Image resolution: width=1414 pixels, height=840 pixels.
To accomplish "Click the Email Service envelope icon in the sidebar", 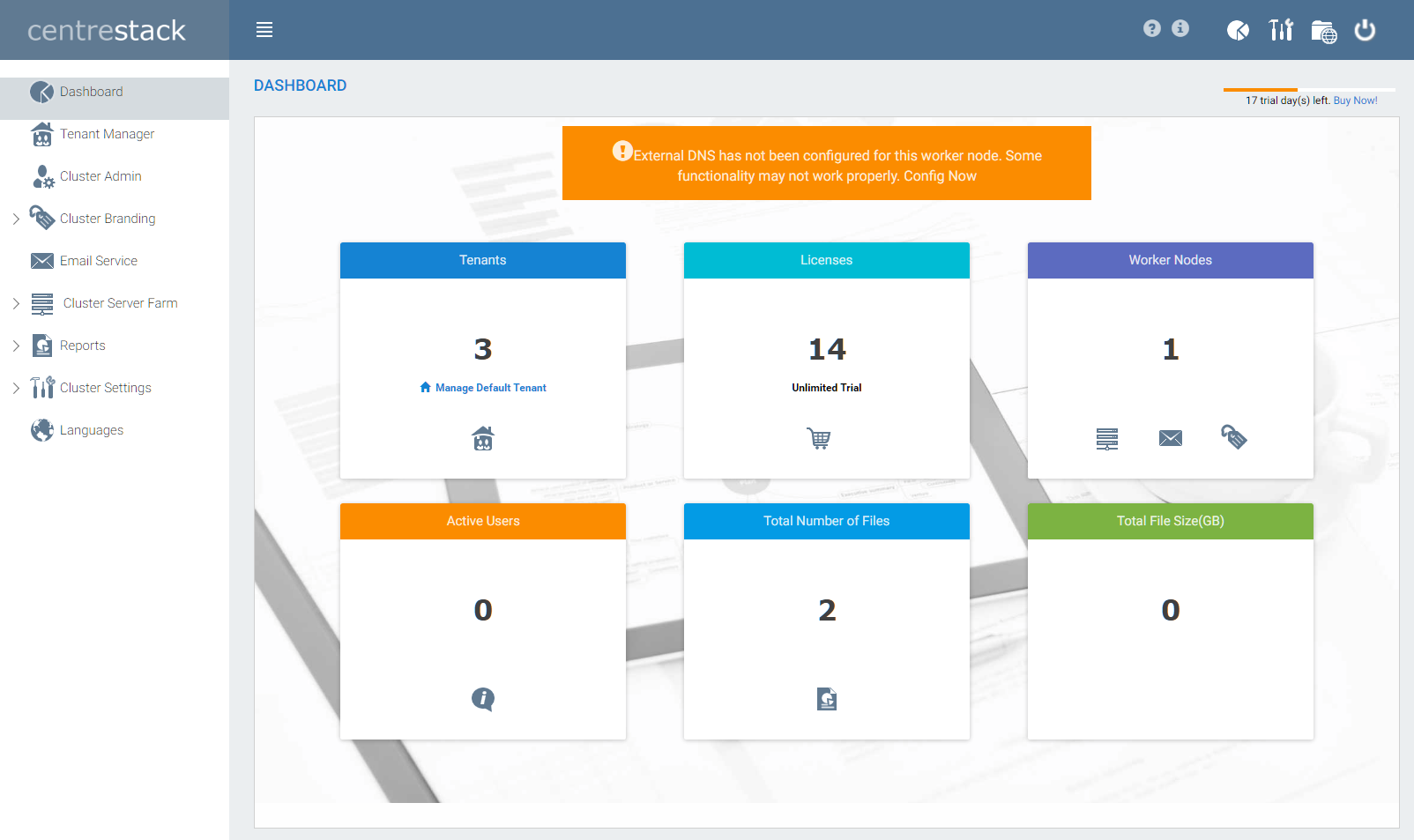I will pos(42,261).
